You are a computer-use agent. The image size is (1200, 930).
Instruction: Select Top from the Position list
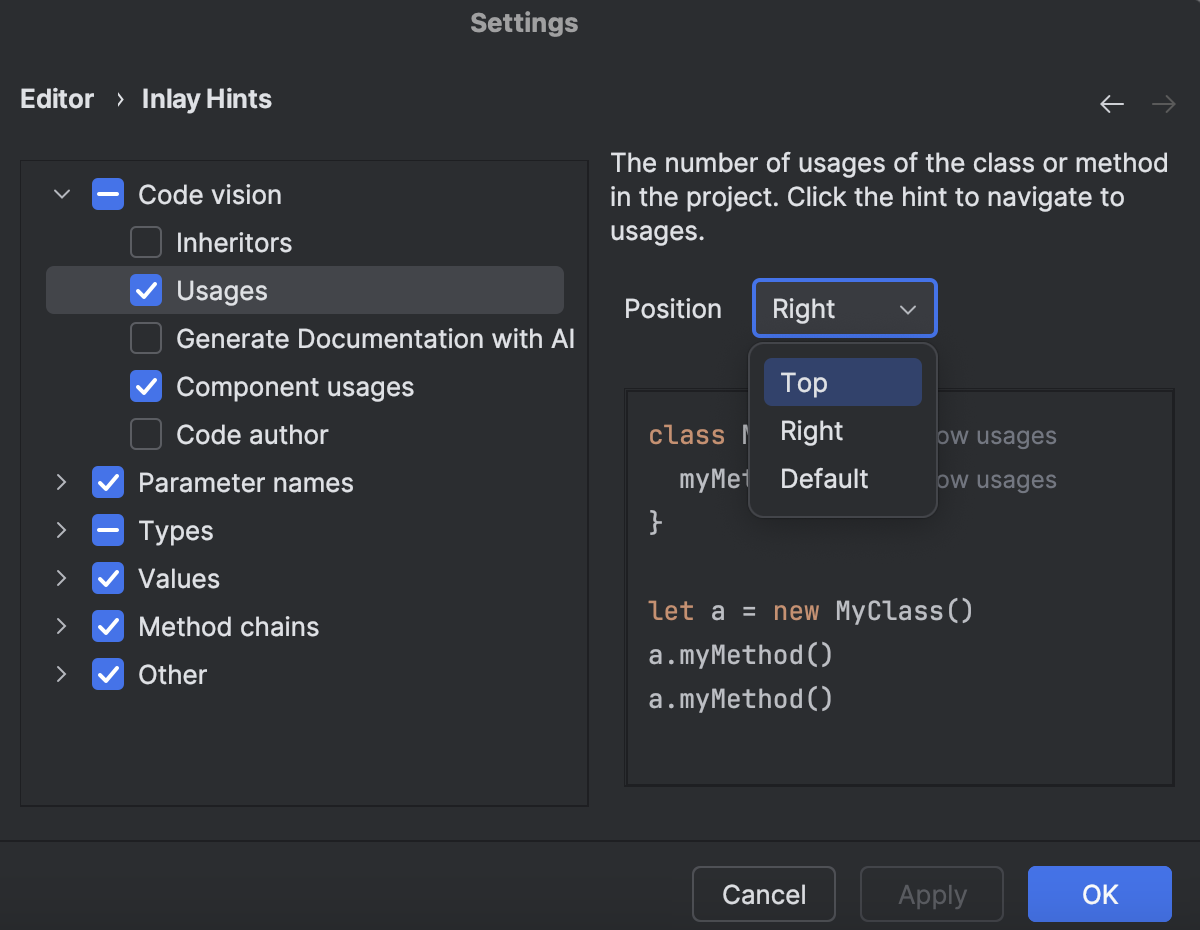click(x=842, y=382)
